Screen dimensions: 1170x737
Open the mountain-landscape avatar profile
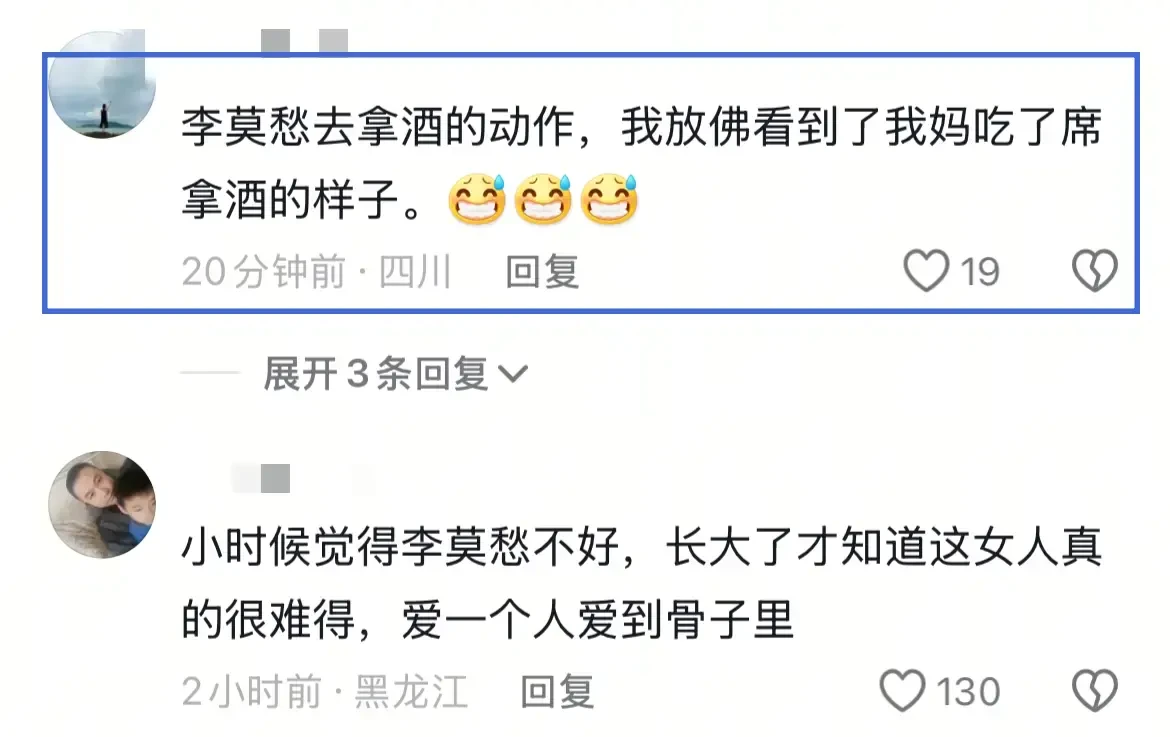tap(102, 84)
